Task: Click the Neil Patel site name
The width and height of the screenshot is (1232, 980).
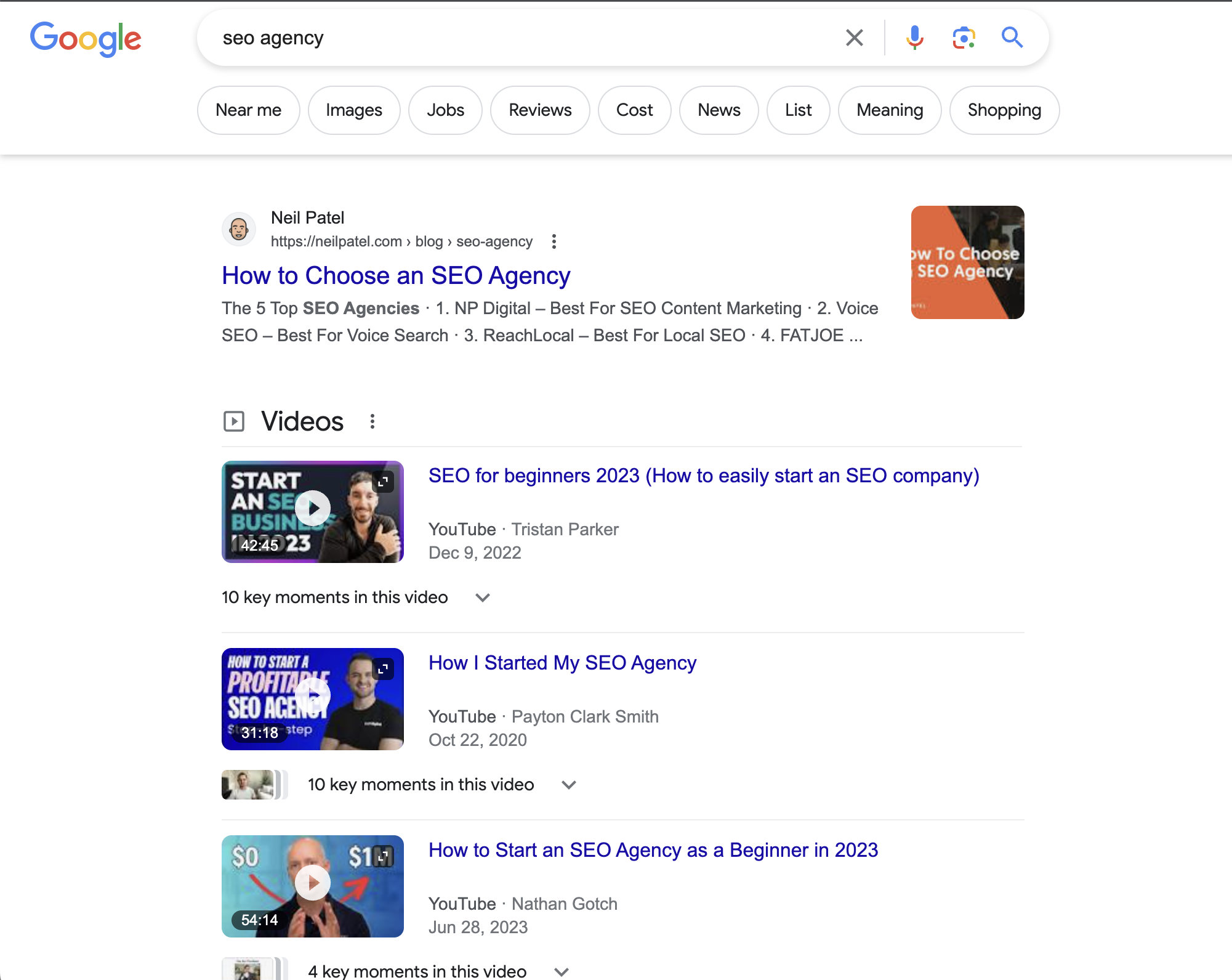Action: [307, 217]
